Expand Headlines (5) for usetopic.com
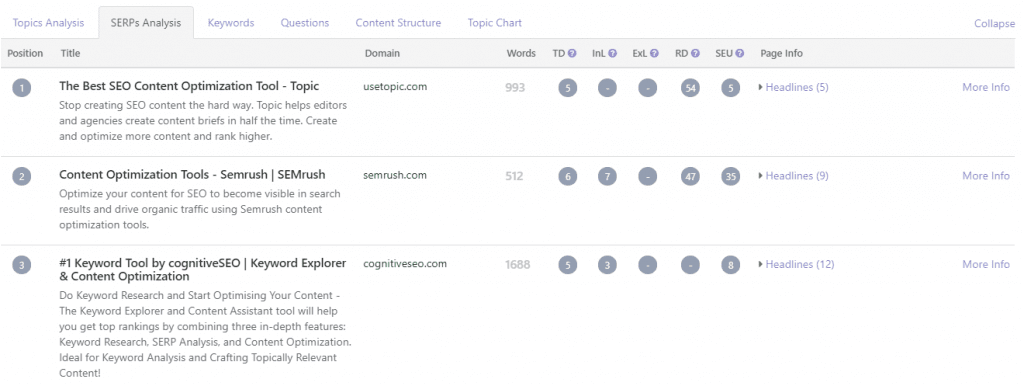 click(793, 87)
